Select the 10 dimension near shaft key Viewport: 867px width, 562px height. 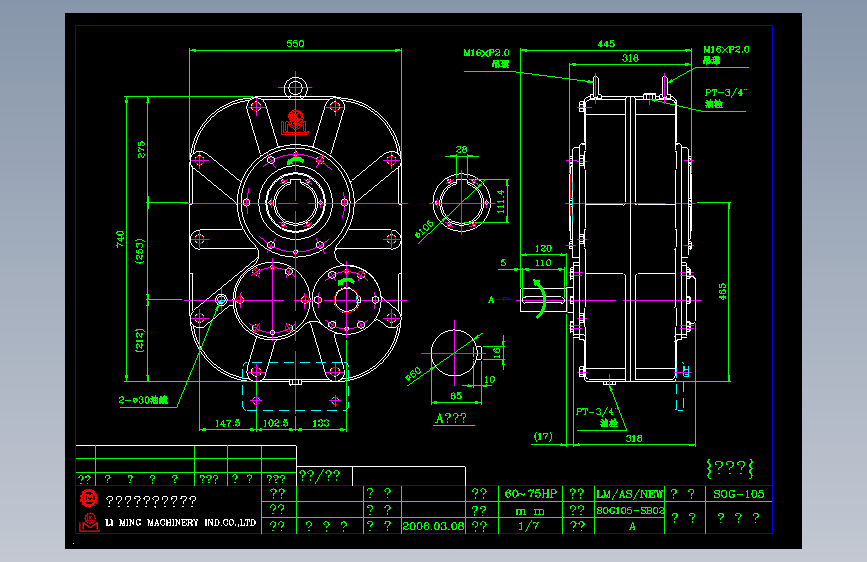click(489, 380)
